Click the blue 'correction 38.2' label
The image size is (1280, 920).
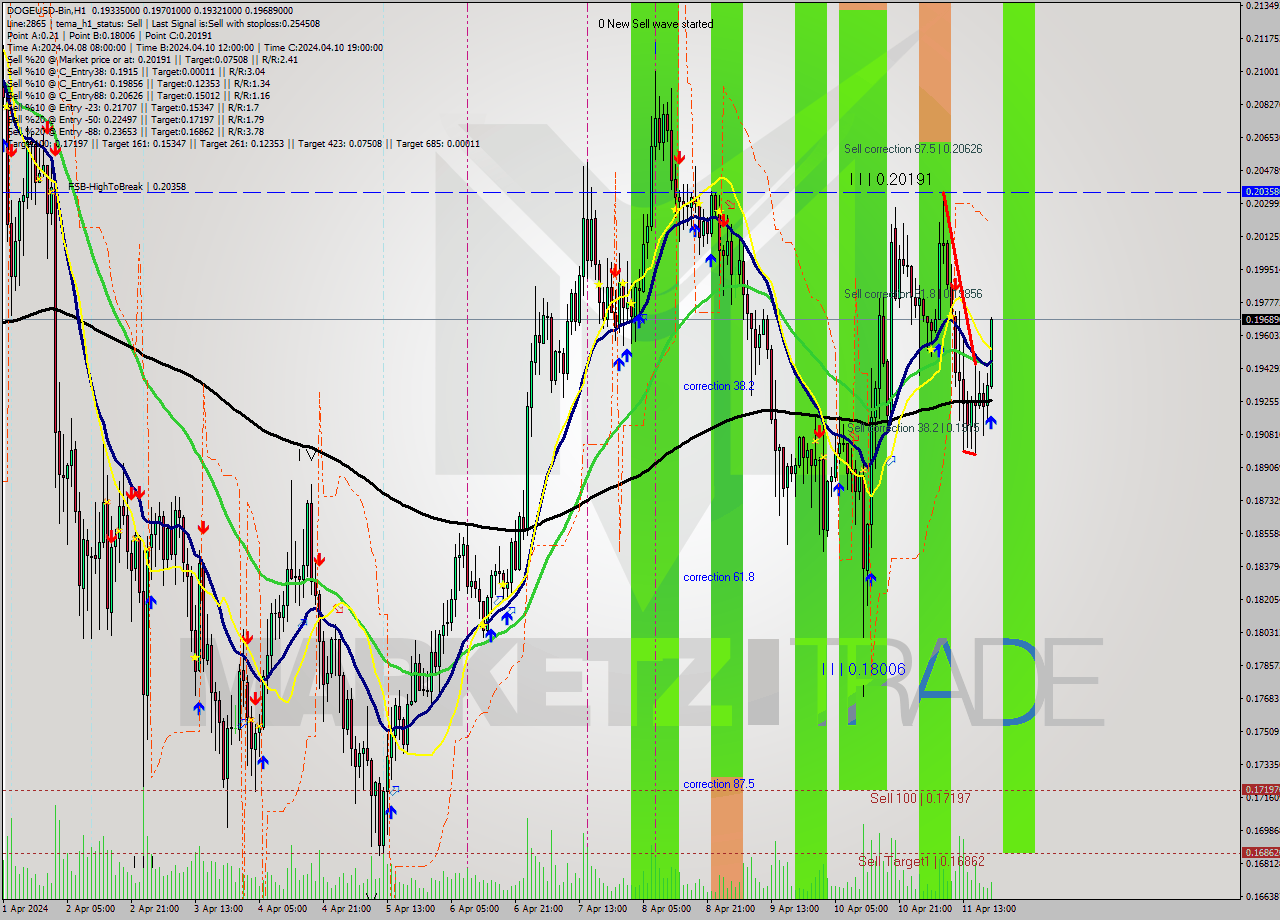point(719,386)
